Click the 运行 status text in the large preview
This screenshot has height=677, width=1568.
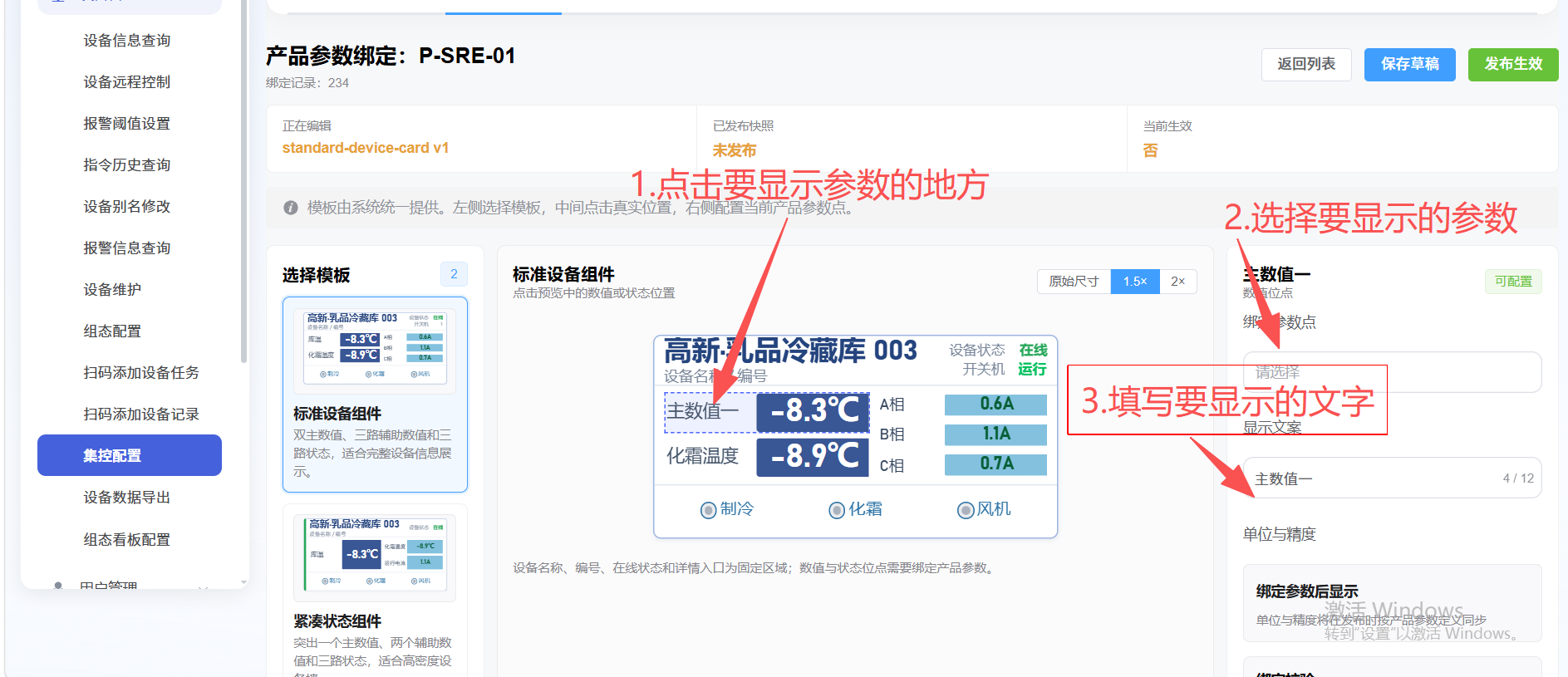[1032, 370]
